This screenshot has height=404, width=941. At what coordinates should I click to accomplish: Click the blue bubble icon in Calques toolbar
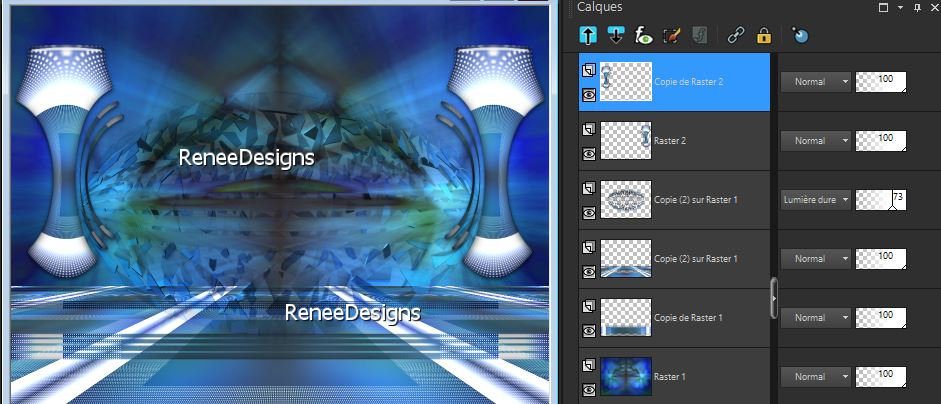coord(800,36)
